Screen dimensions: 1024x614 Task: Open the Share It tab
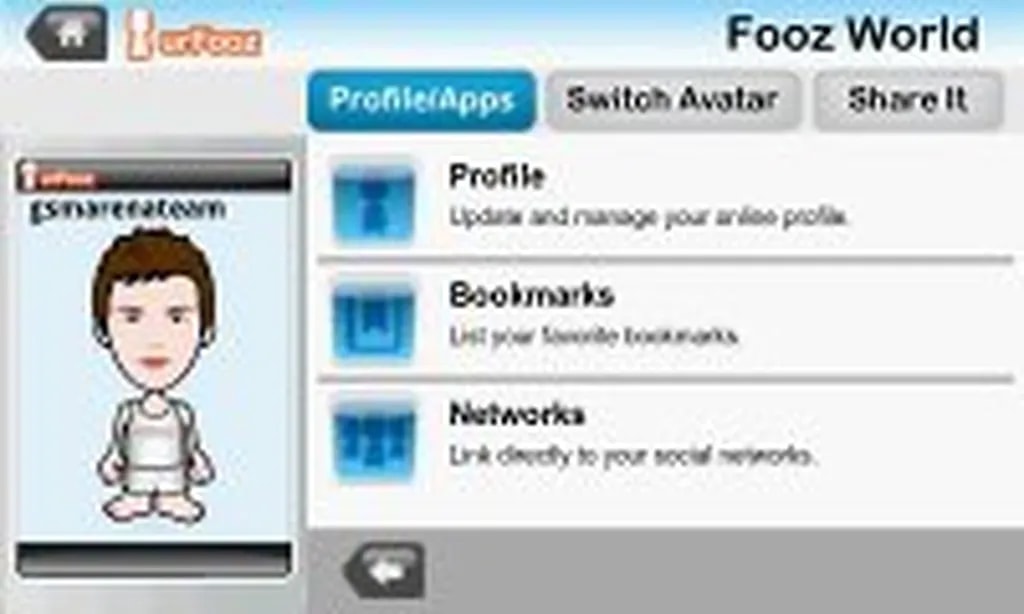click(x=907, y=100)
